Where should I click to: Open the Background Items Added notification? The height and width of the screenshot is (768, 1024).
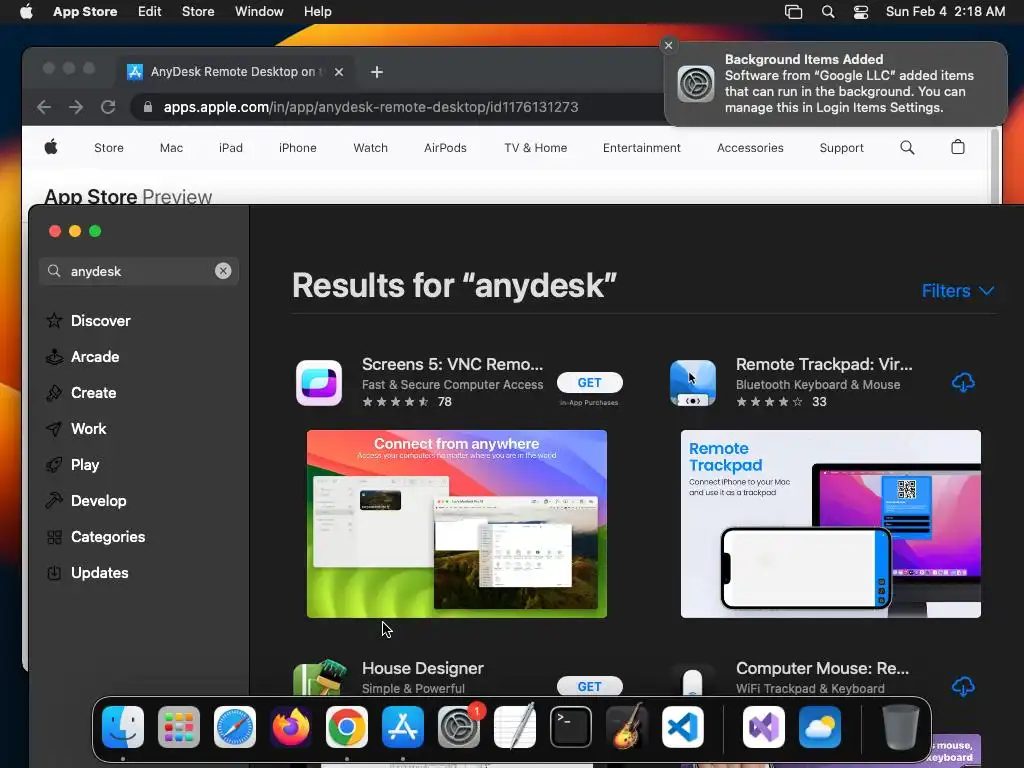836,84
